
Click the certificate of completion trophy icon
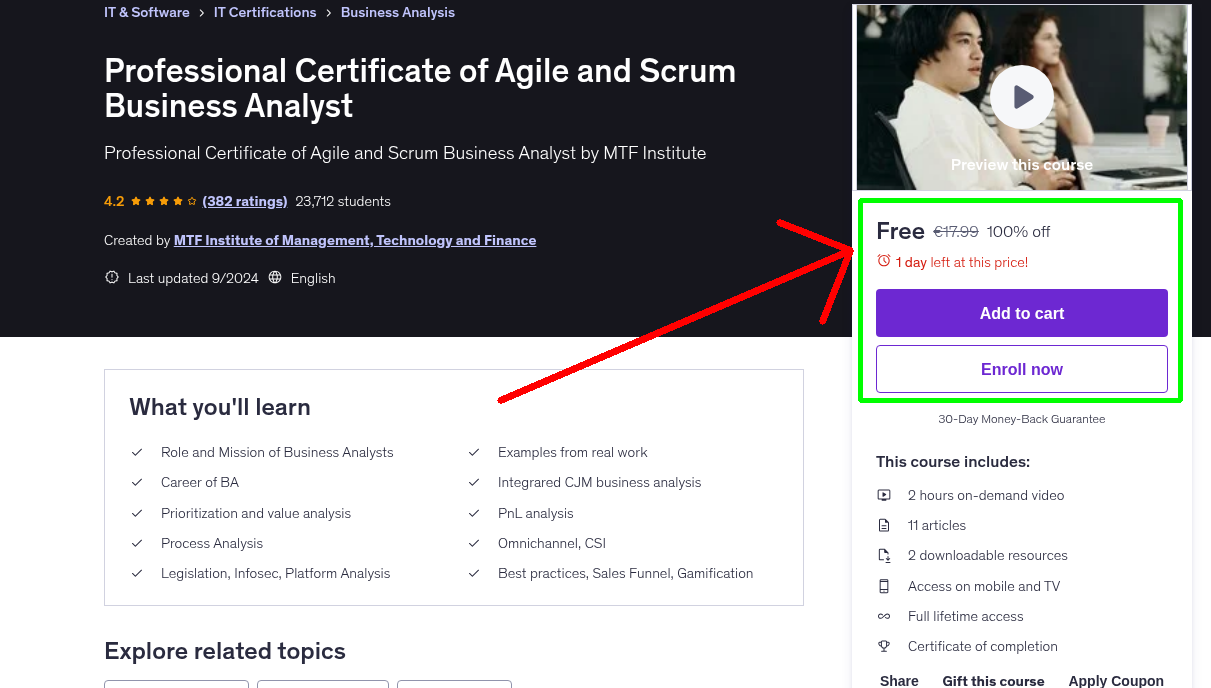point(884,646)
